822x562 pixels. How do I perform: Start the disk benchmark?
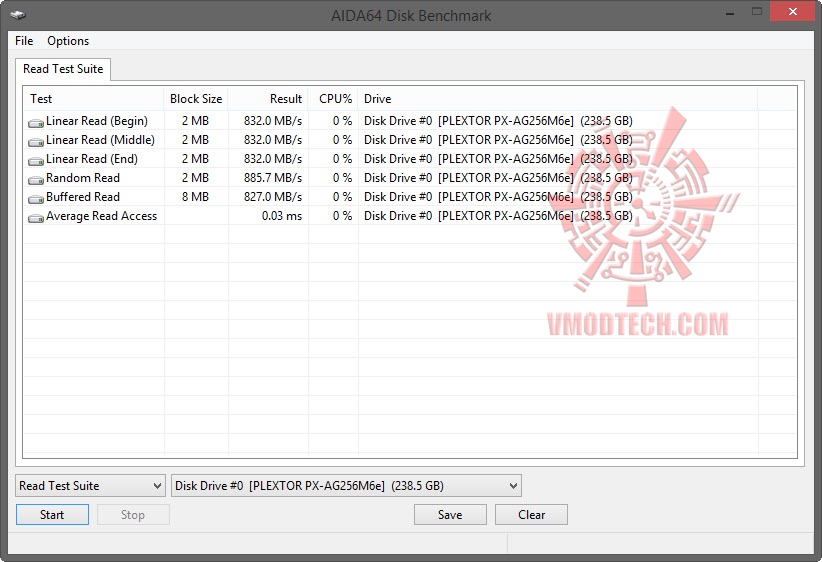point(52,515)
